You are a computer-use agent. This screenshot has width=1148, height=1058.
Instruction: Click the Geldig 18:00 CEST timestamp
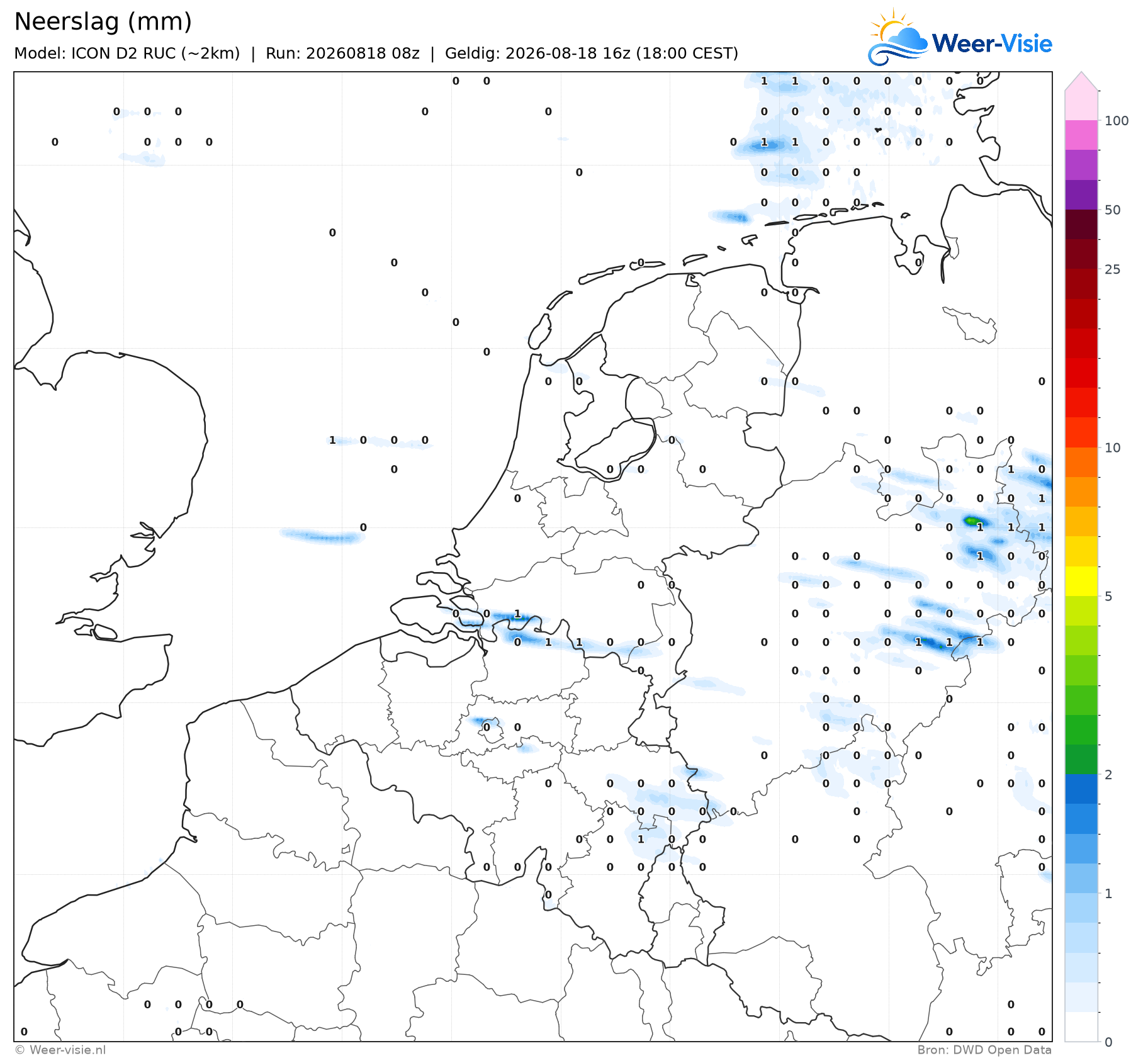click(592, 53)
